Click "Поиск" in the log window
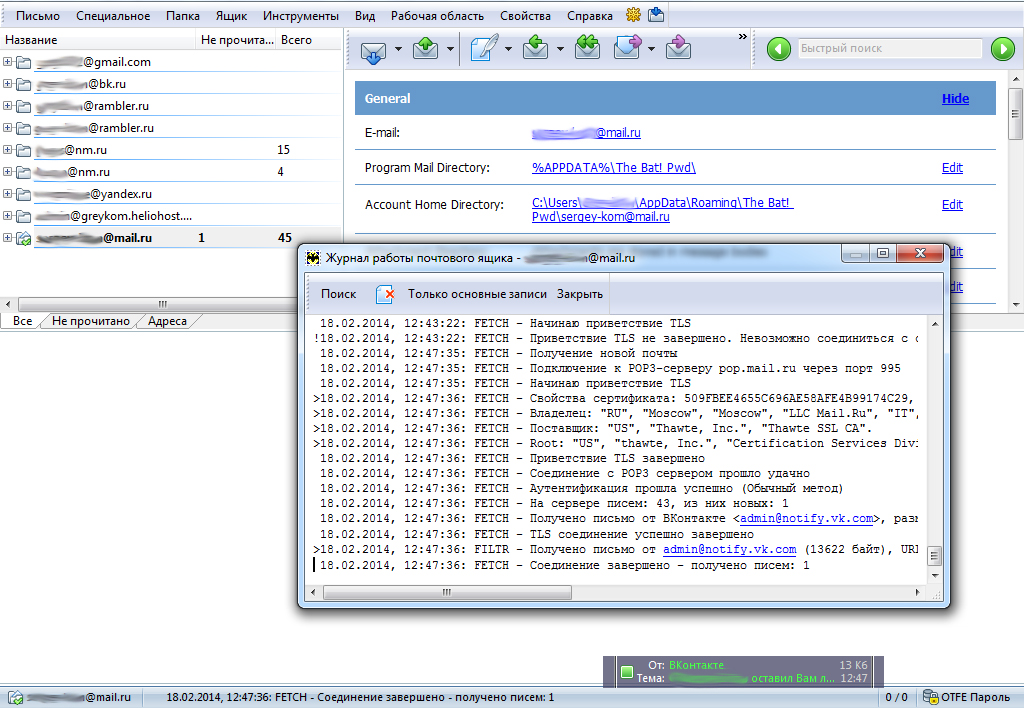 tap(338, 294)
